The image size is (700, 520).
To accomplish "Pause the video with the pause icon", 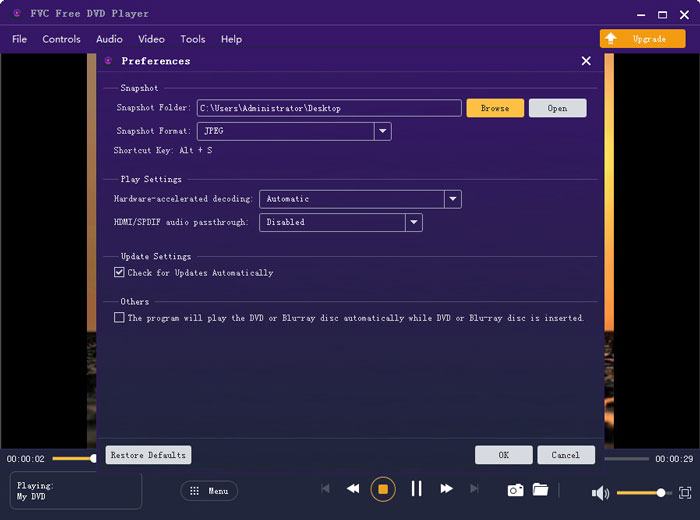I will point(417,489).
